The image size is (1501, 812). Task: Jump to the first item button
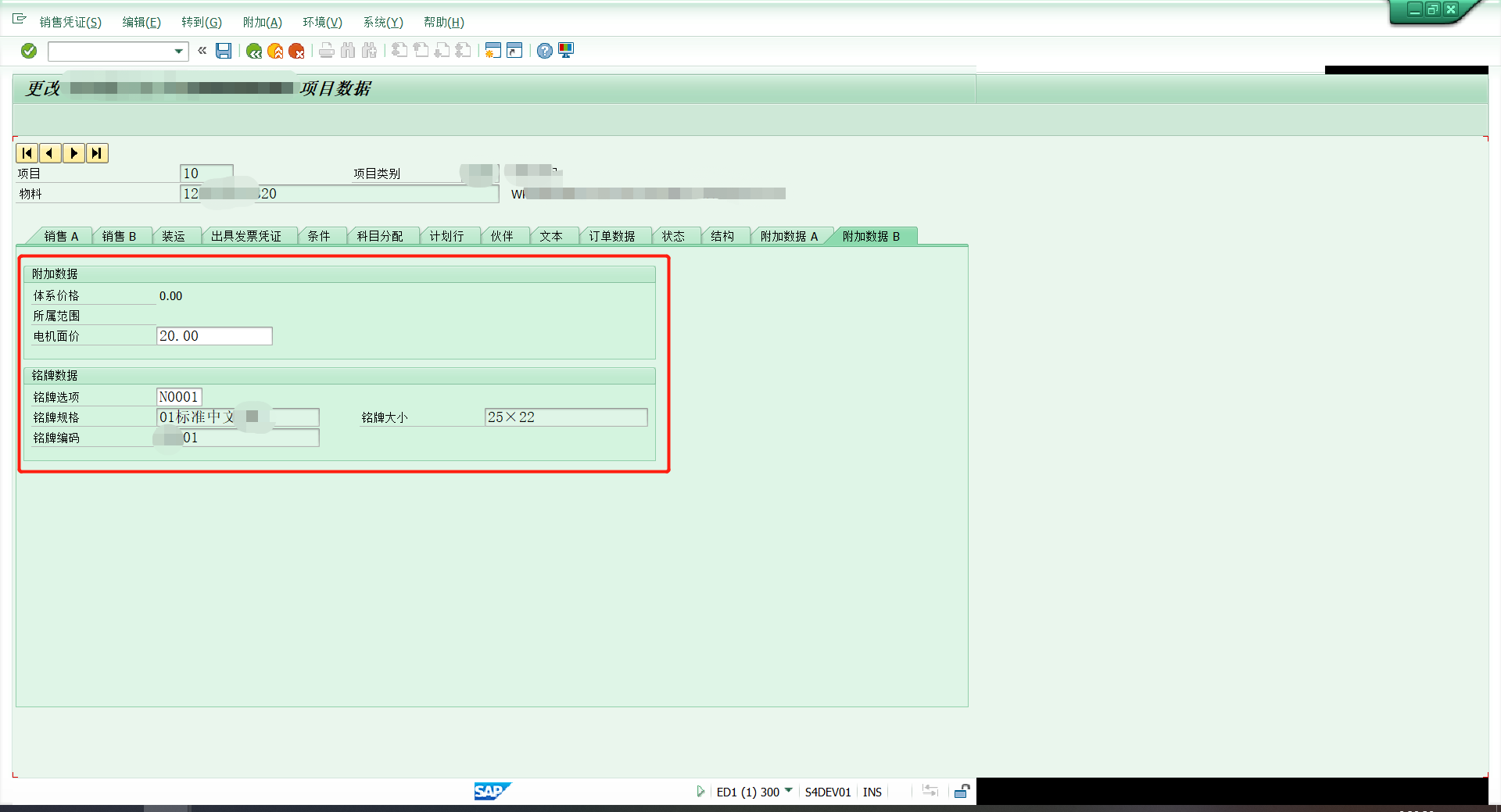pos(27,153)
